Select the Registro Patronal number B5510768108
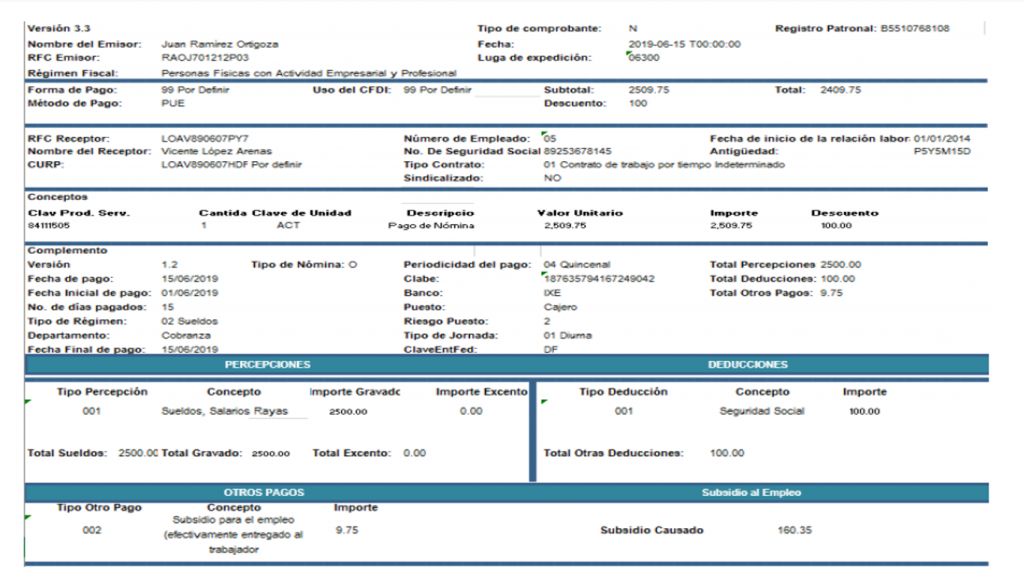 [x=915, y=29]
